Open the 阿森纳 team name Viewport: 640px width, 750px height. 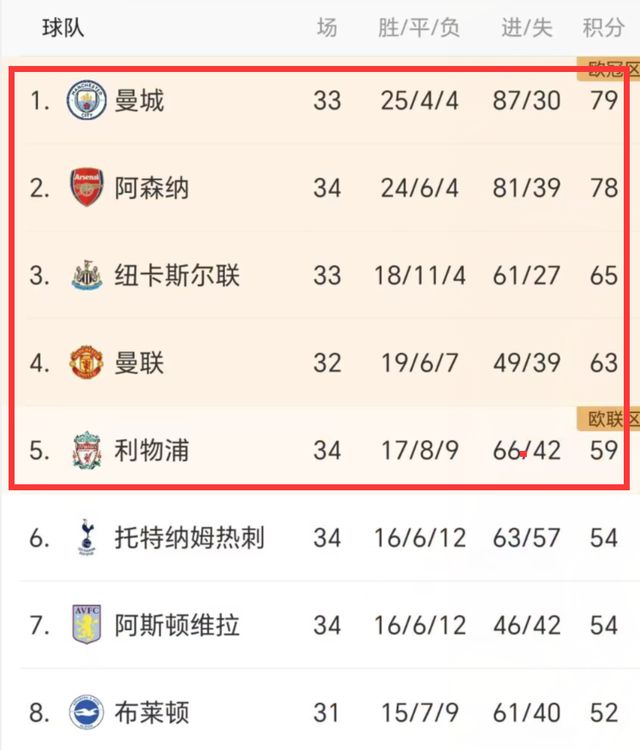(x=152, y=188)
